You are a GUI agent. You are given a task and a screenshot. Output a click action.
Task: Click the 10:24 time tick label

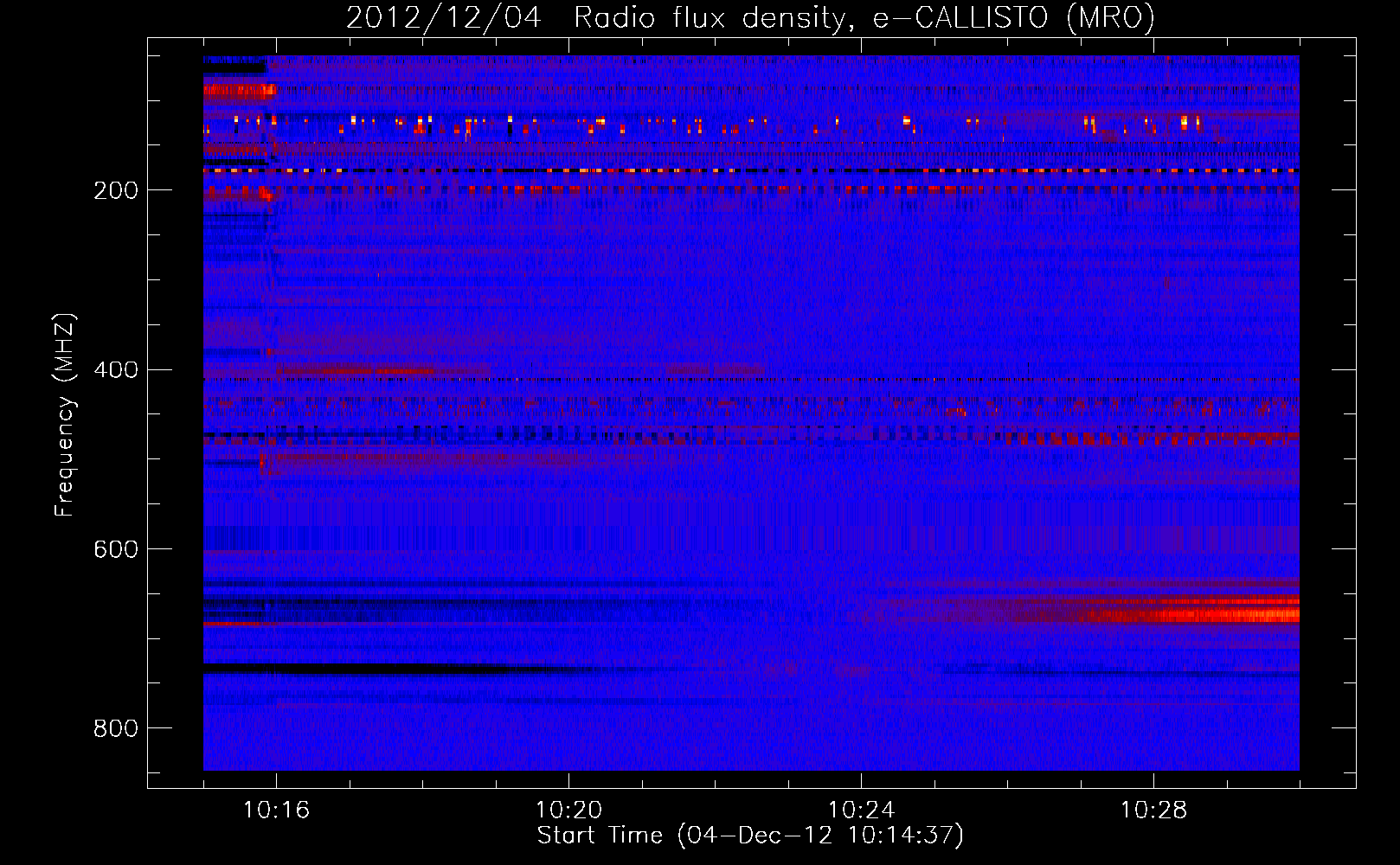pos(861,810)
